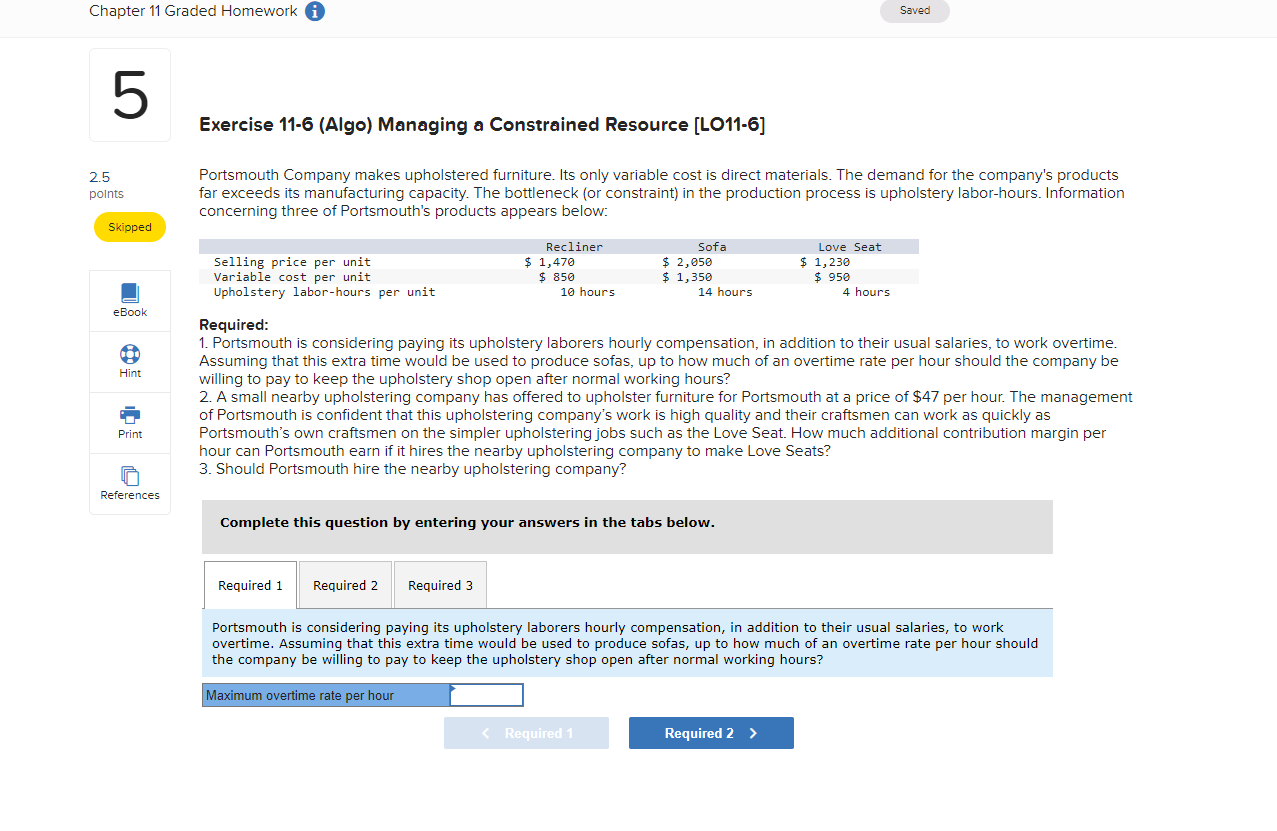Screen dimensions: 1277x831
Task: Click the Required: bold label
Action: tap(234, 325)
